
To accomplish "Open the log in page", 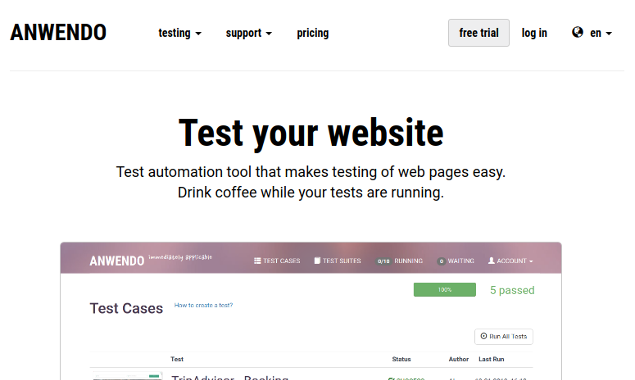I will coord(534,33).
